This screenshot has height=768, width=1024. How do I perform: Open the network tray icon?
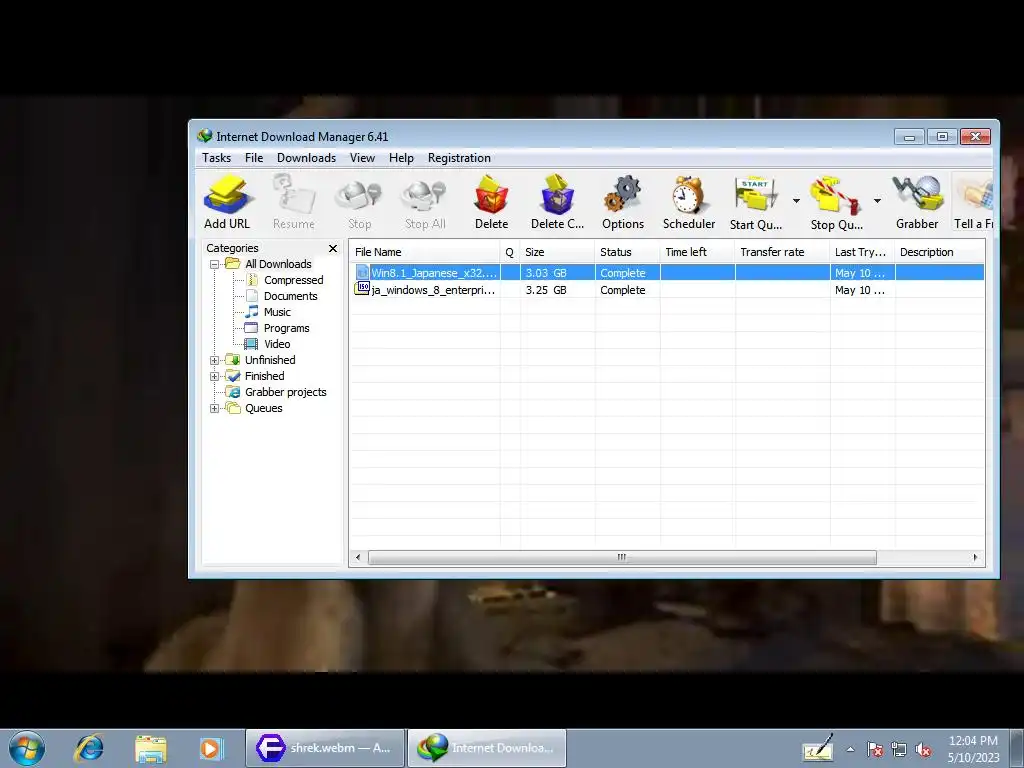point(899,750)
